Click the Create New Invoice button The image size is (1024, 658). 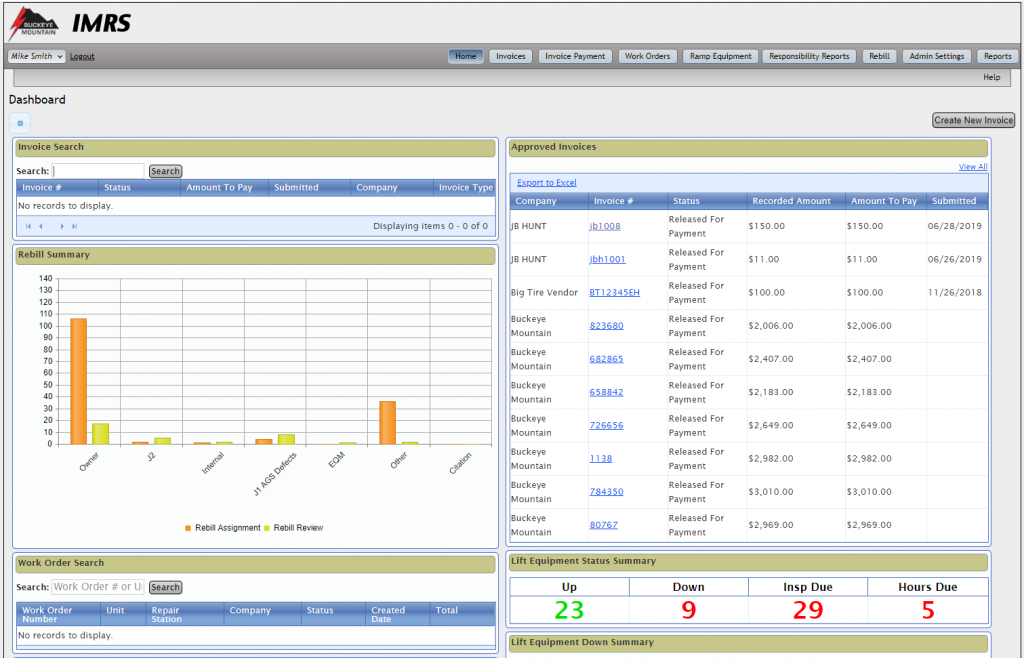click(x=973, y=120)
